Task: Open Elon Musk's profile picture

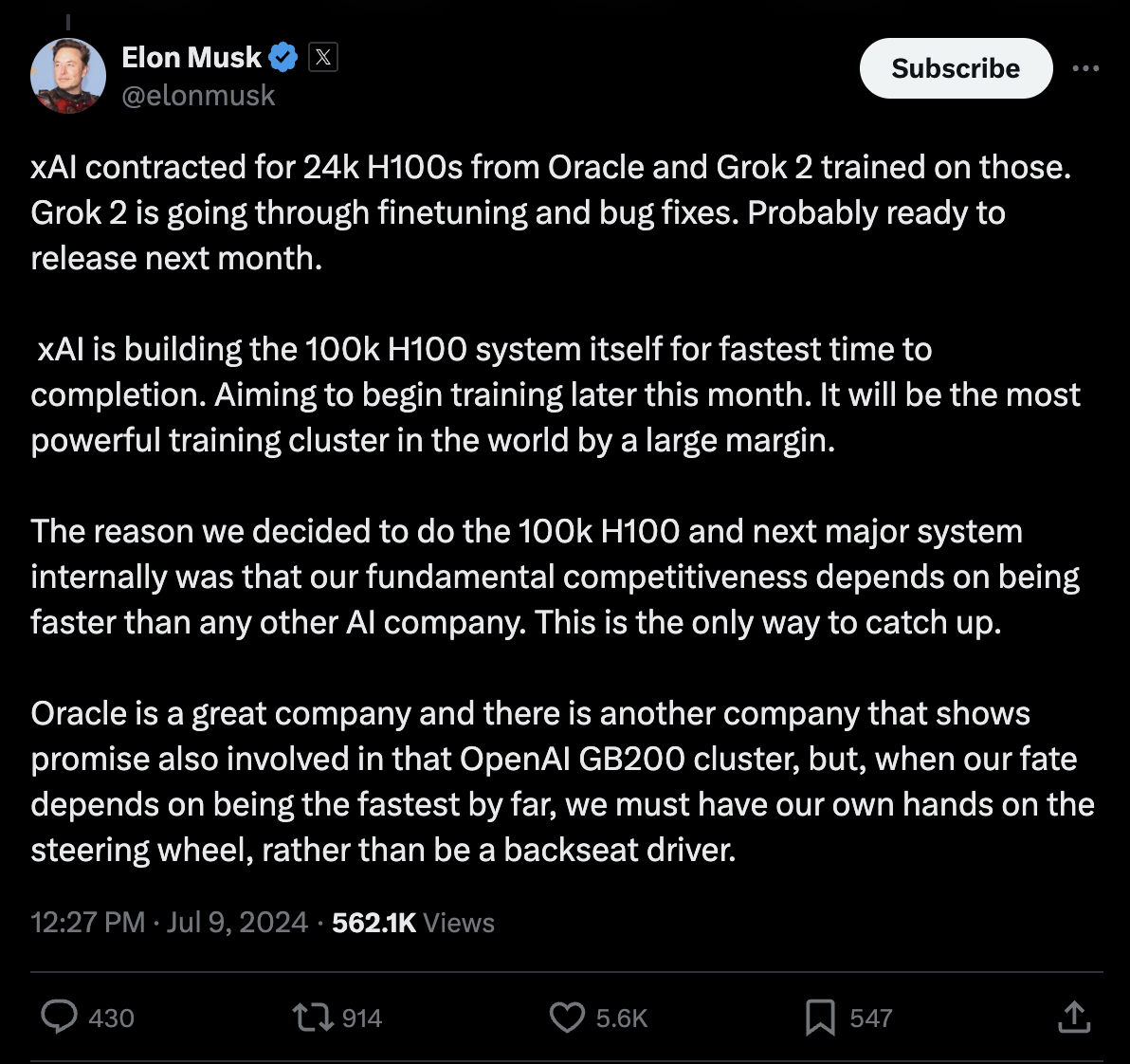Action: pyautogui.click(x=68, y=76)
